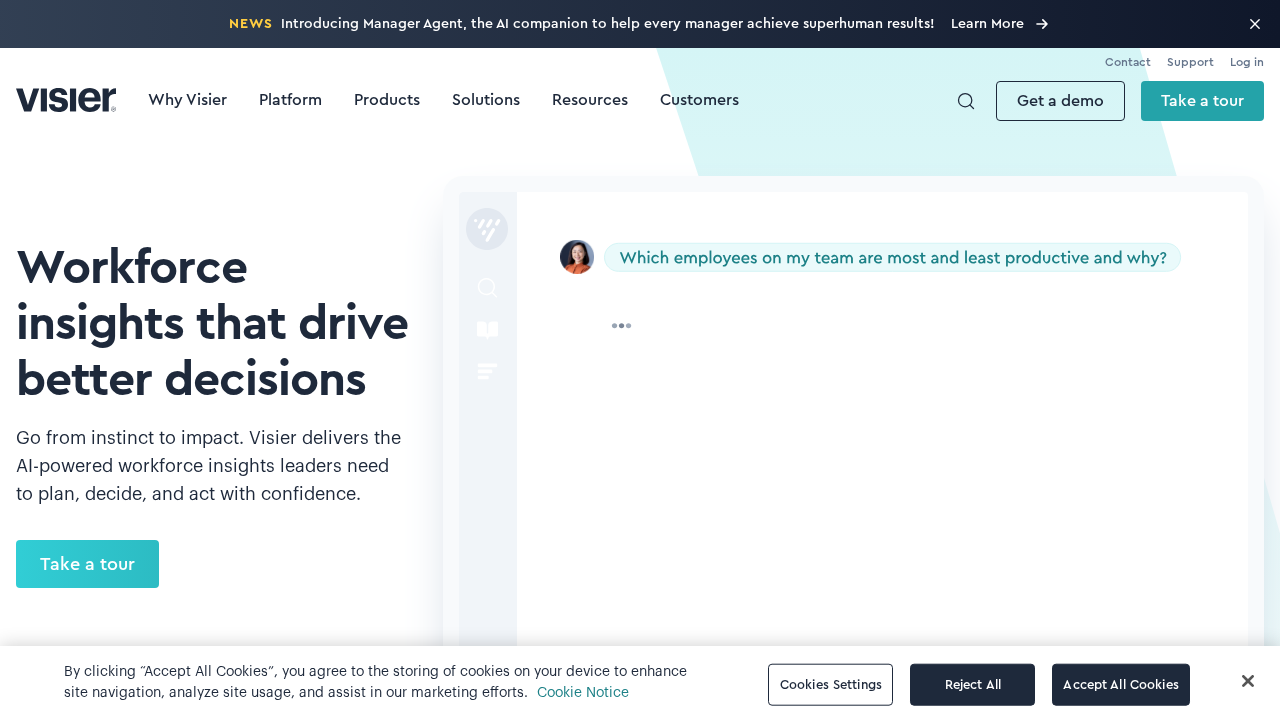
Task: Open the book icon in demo sidebar
Action: tap(487, 330)
